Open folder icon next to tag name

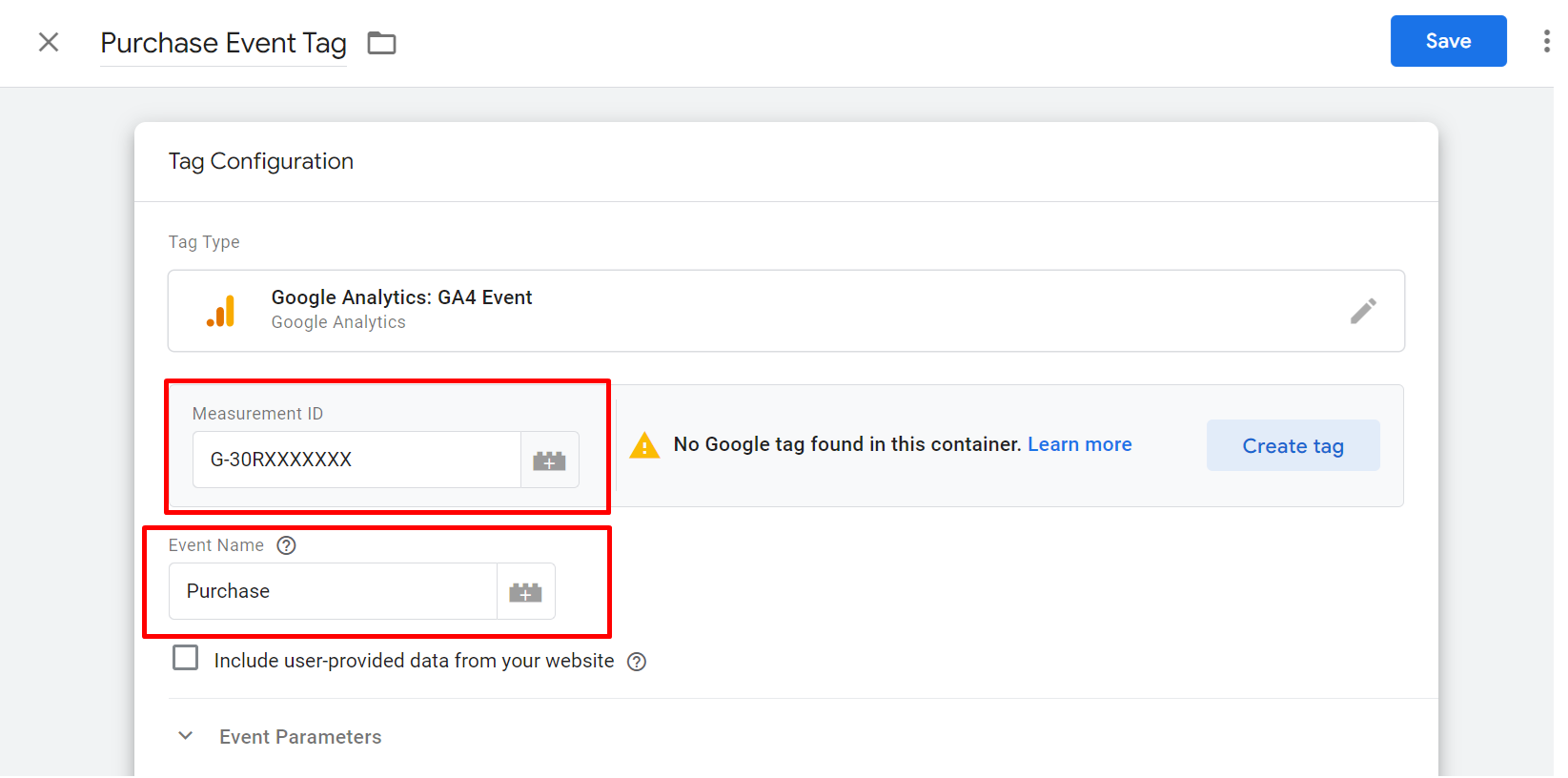coord(381,43)
